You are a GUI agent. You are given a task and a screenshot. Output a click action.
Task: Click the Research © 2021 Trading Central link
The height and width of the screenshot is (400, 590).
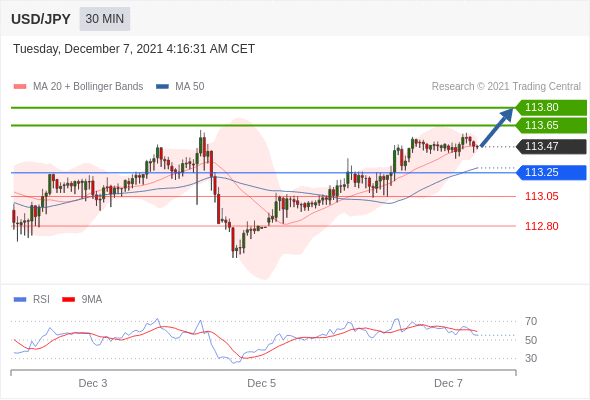pos(506,87)
